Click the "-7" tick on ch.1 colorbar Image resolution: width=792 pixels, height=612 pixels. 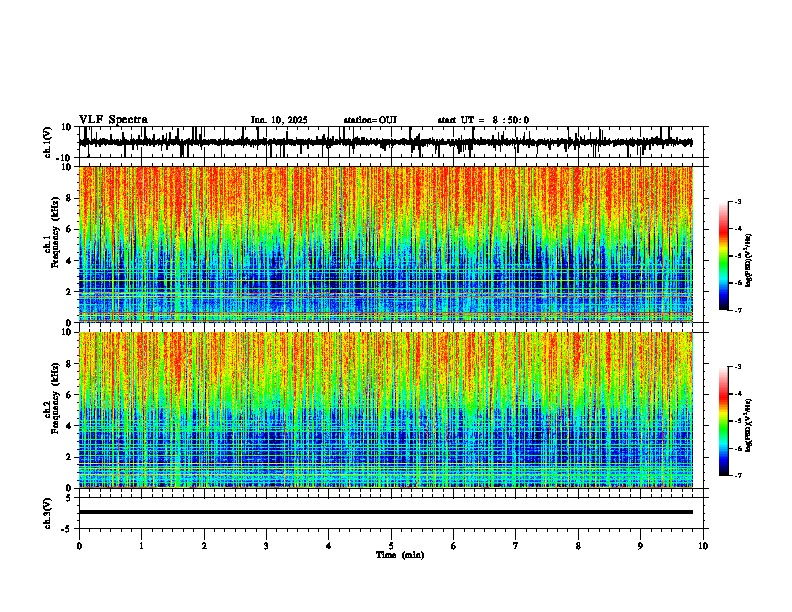[x=738, y=310]
